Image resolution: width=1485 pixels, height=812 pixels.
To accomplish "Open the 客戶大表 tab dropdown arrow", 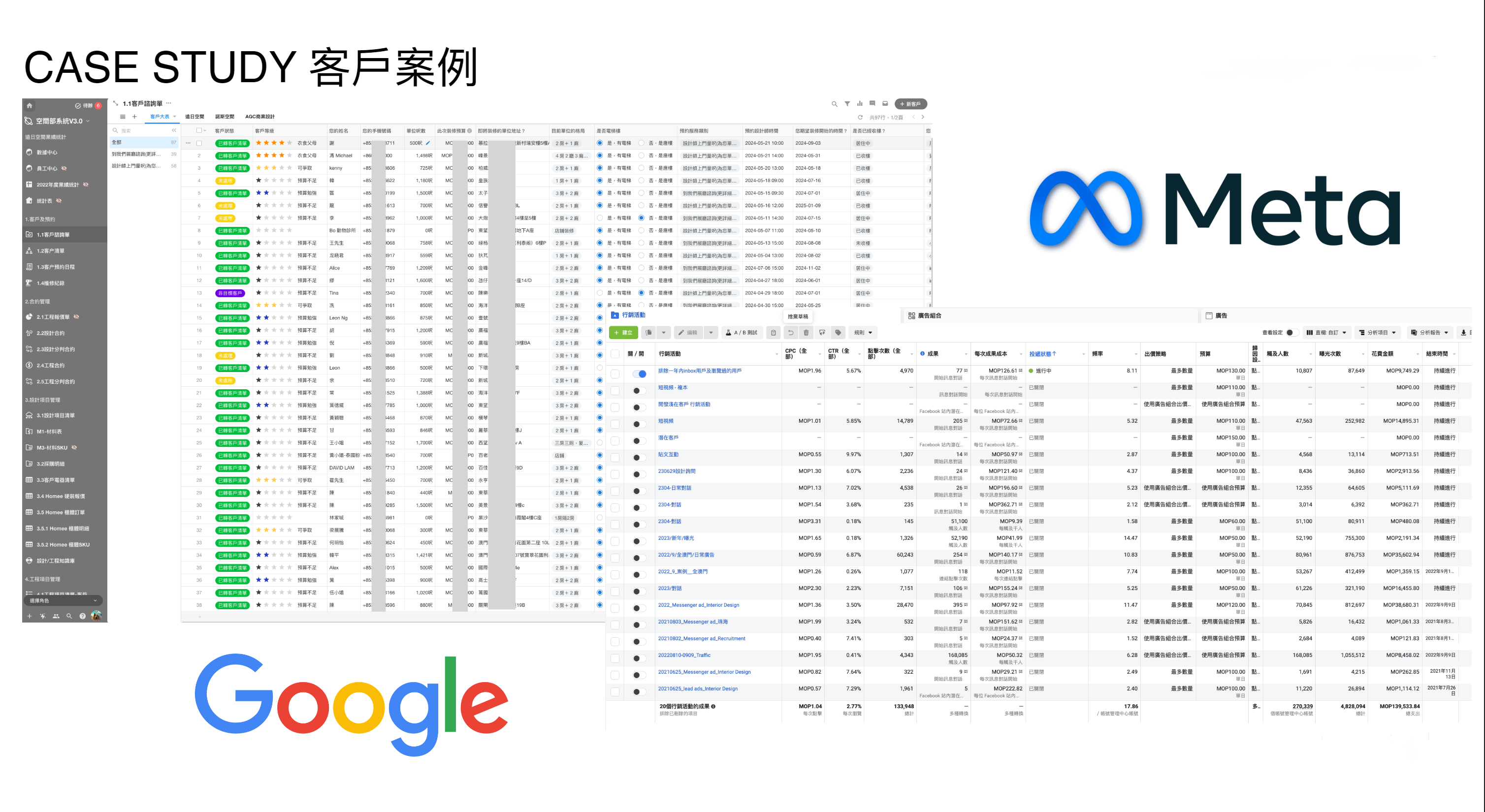I will (174, 117).
